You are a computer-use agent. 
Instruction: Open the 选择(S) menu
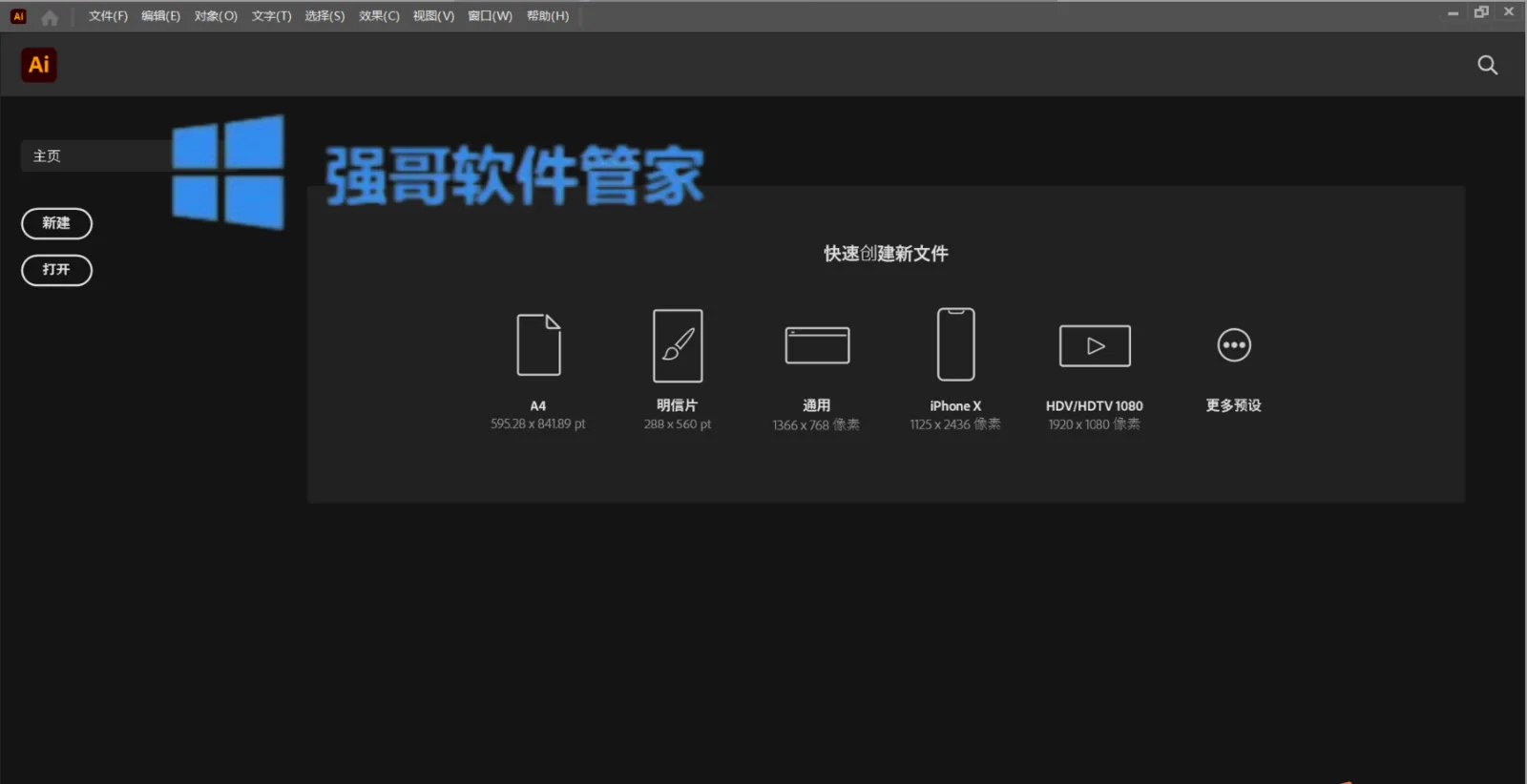(x=324, y=16)
